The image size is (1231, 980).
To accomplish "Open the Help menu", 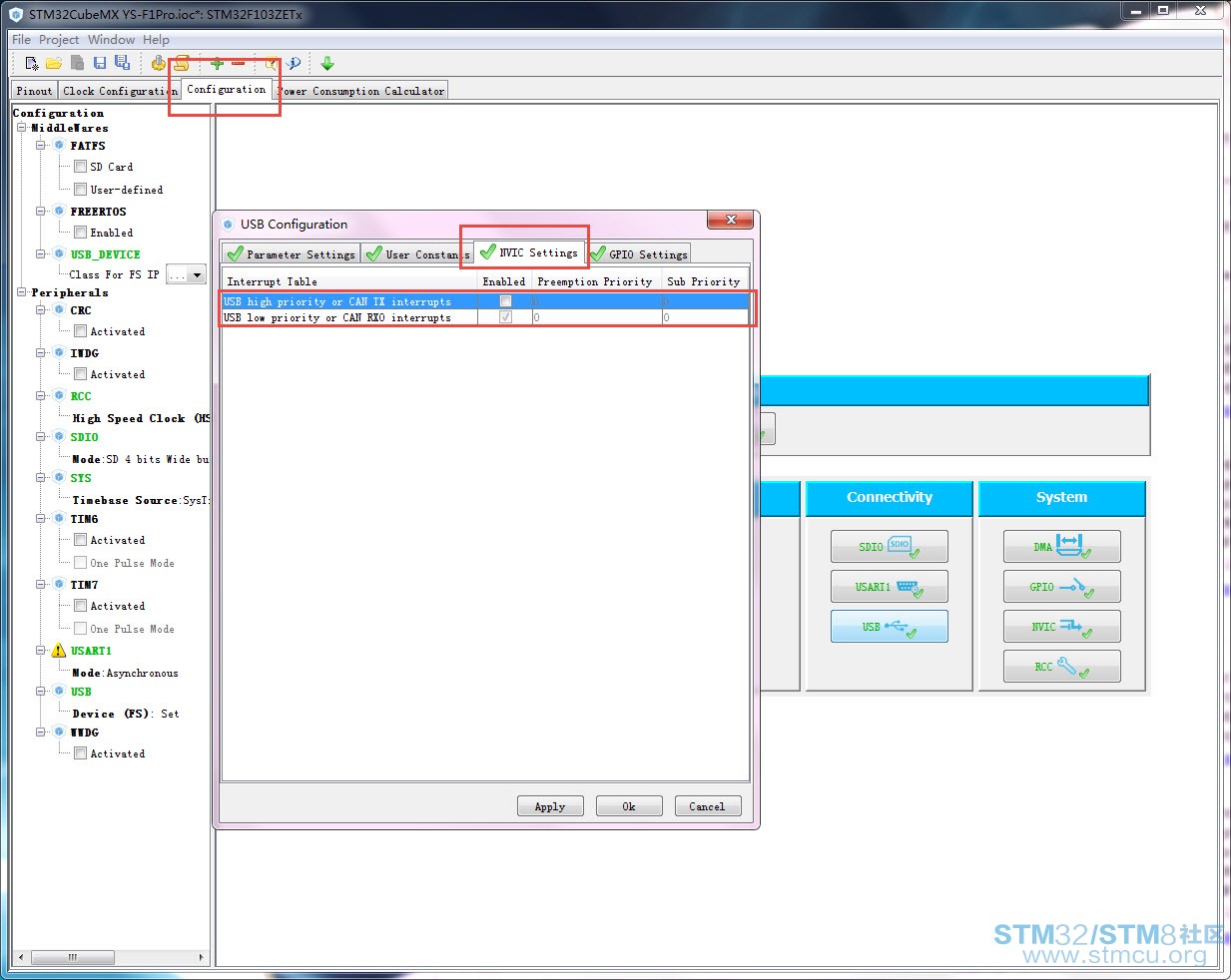I will (x=156, y=40).
